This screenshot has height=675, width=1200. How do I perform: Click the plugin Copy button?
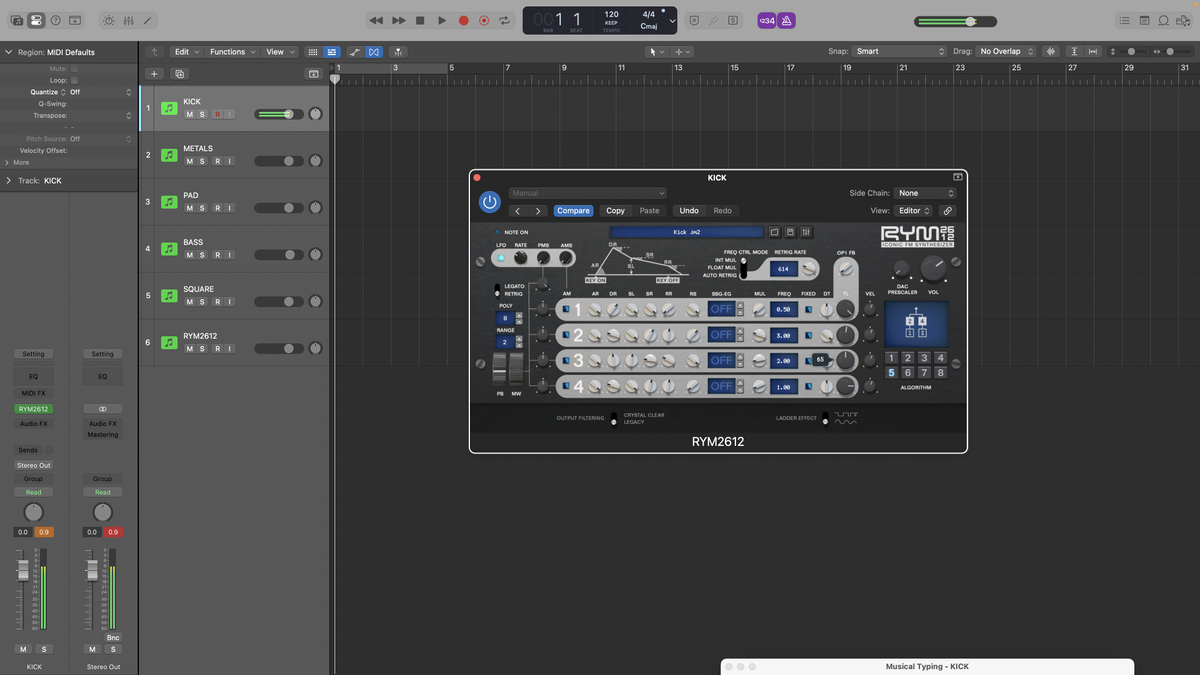point(616,211)
